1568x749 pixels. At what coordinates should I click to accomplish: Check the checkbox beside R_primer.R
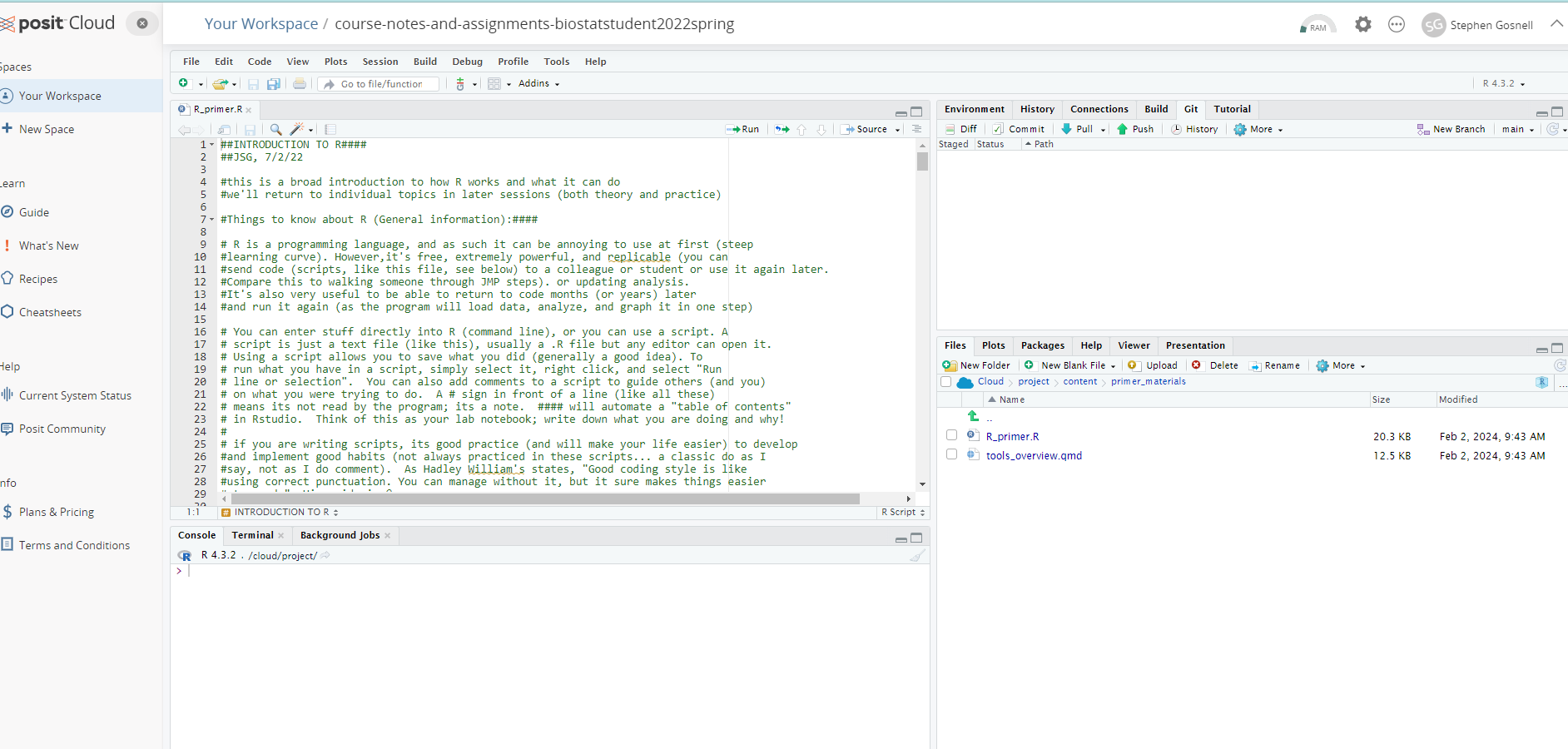951,434
